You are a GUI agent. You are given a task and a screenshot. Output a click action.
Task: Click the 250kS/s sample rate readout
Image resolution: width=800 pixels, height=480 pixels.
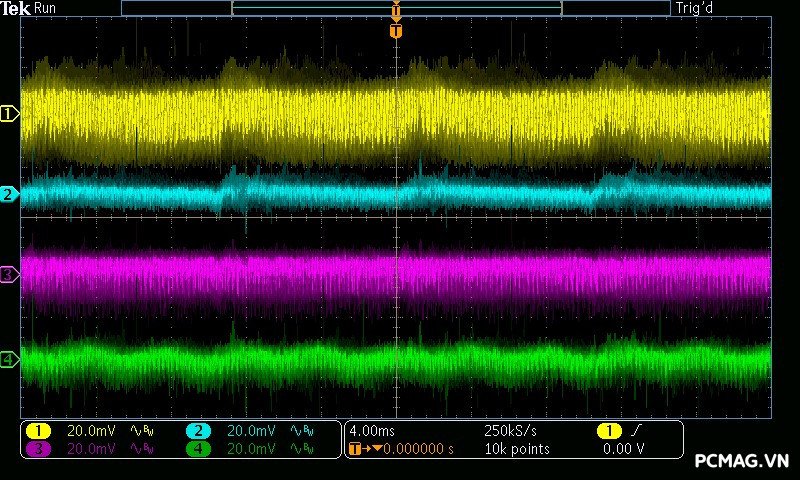coord(510,431)
